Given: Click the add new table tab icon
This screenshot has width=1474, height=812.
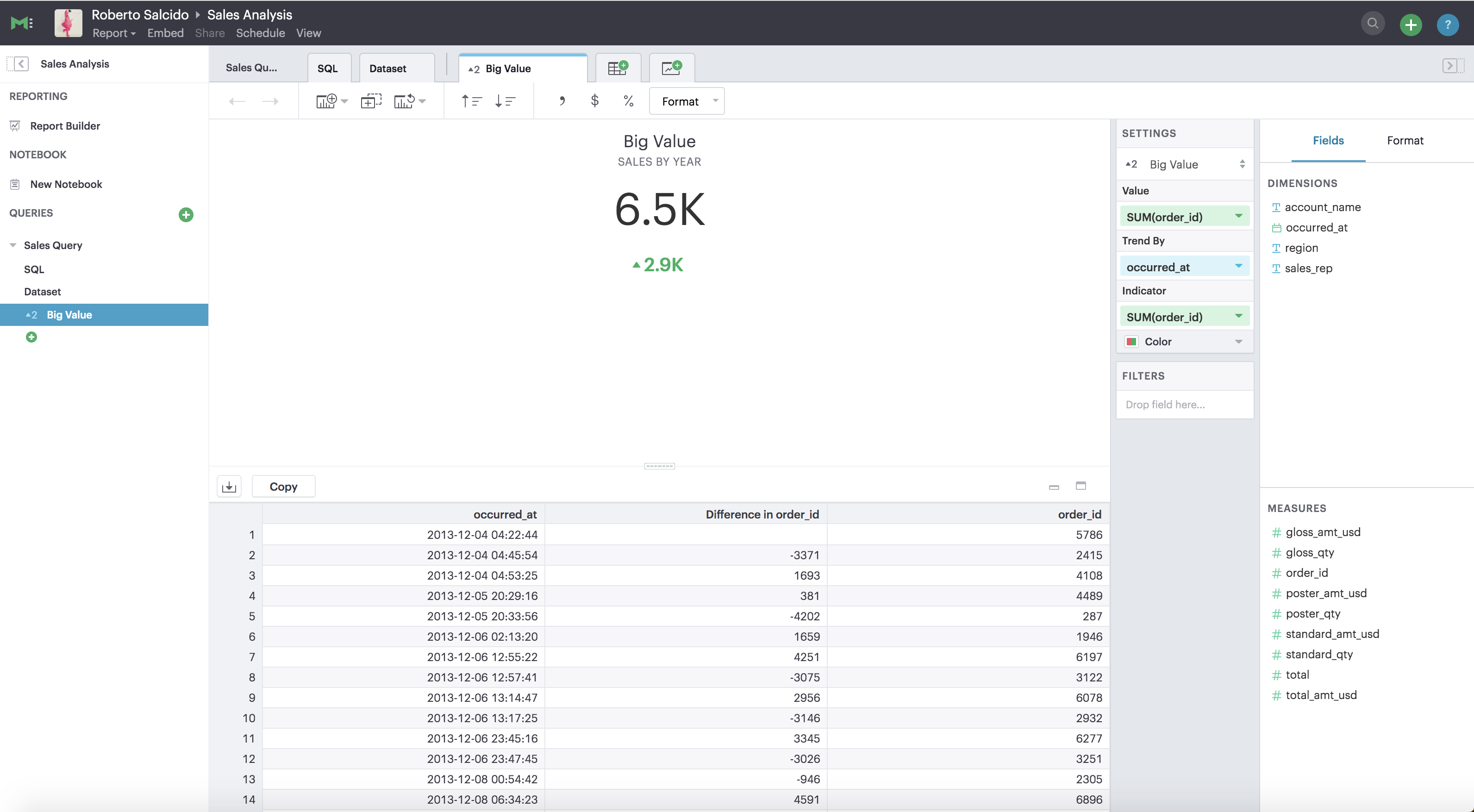Looking at the screenshot, I should point(618,68).
